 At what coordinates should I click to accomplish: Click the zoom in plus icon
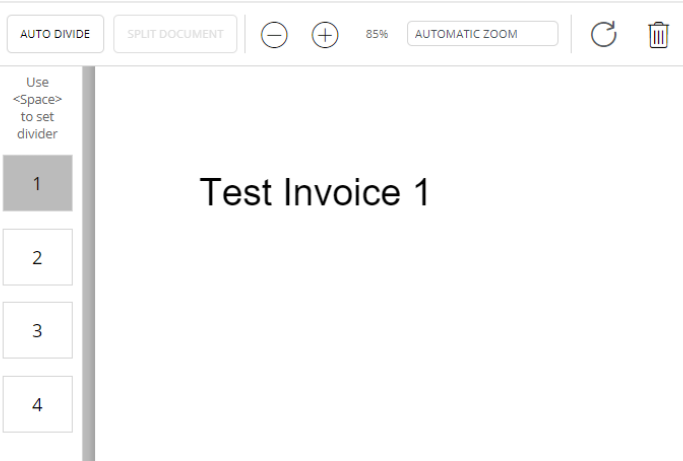point(325,35)
